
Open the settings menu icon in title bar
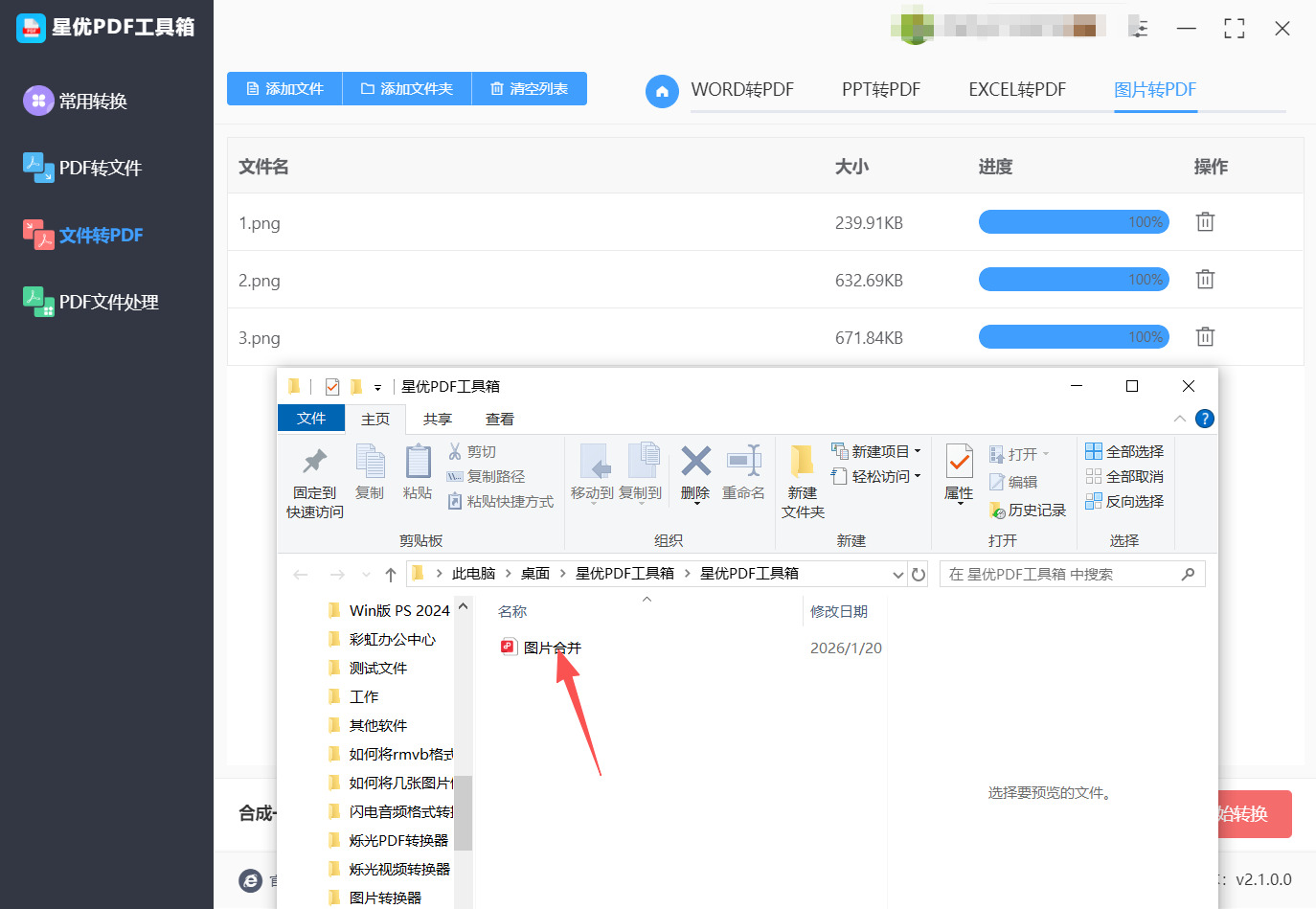click(1139, 29)
